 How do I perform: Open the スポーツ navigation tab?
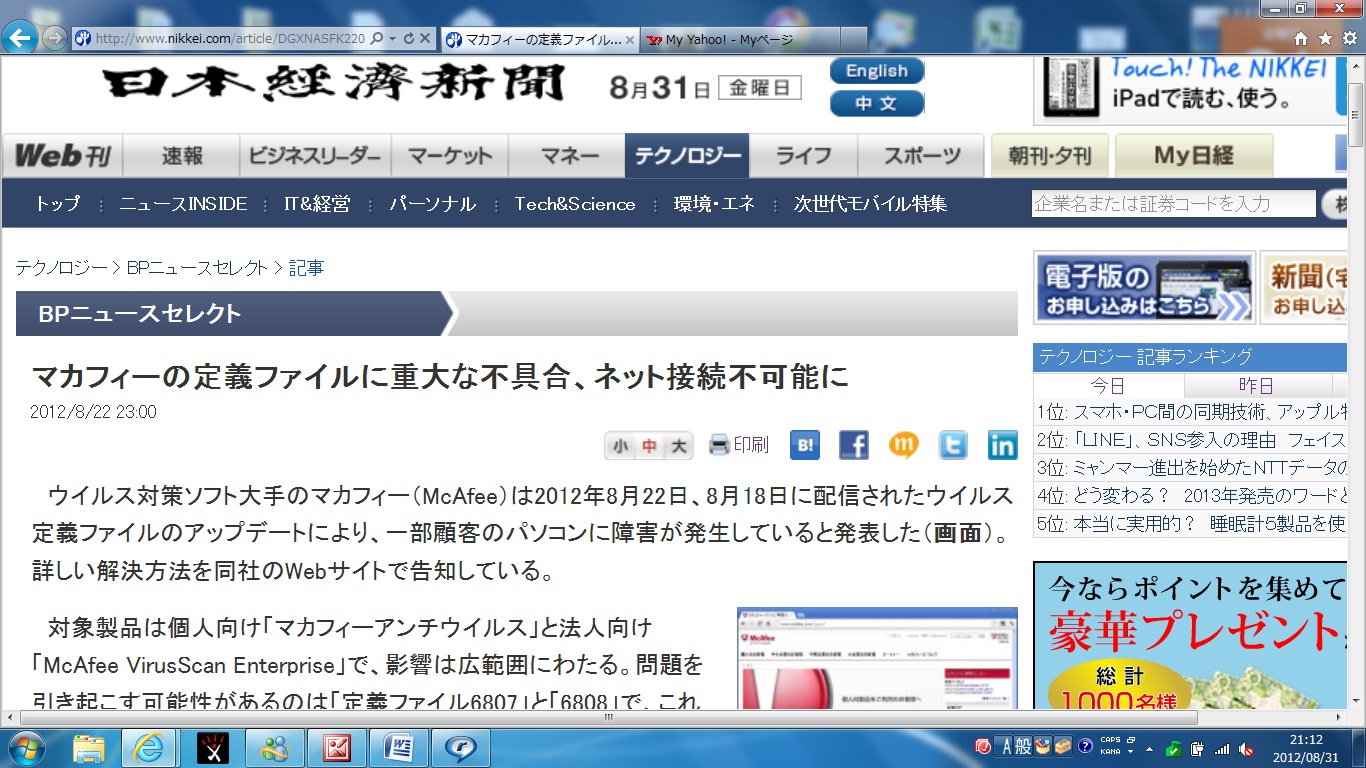(921, 156)
